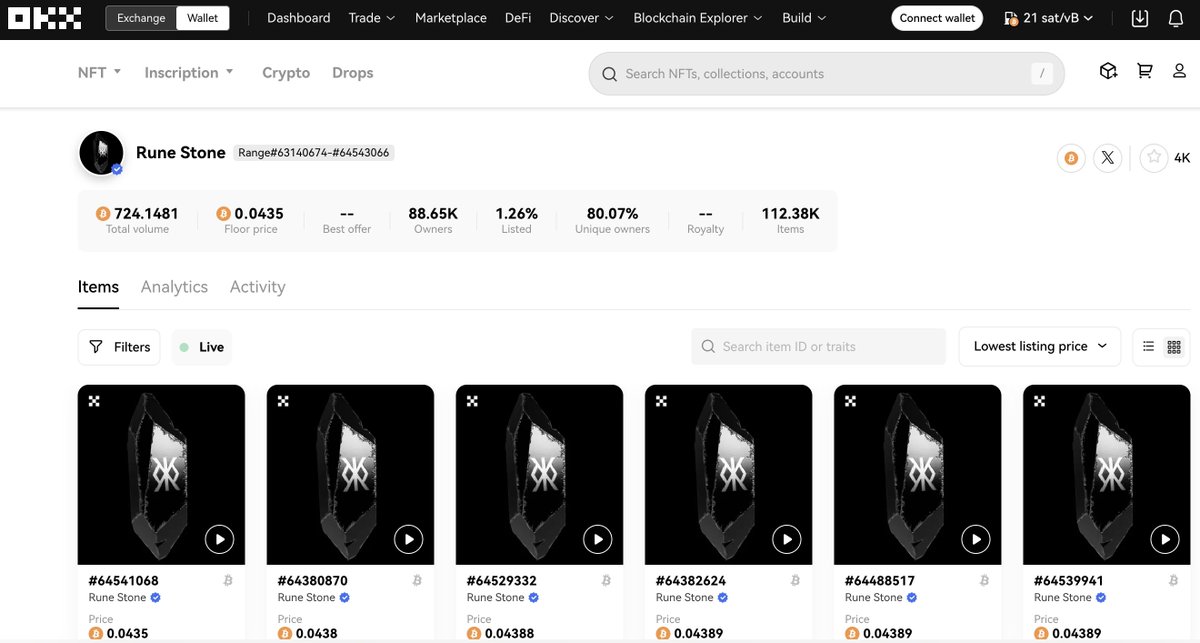Click the Bitcoin icon next to #64529332

pyautogui.click(x=606, y=580)
